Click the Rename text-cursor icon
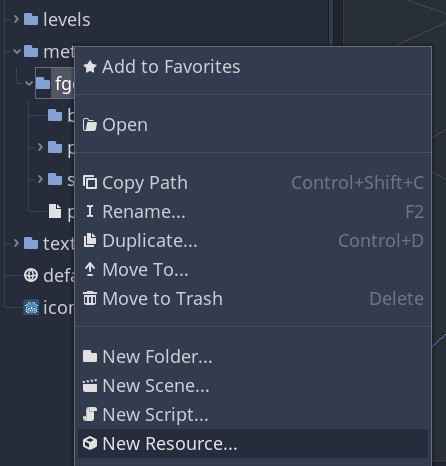446x466 pixels. [x=90, y=211]
